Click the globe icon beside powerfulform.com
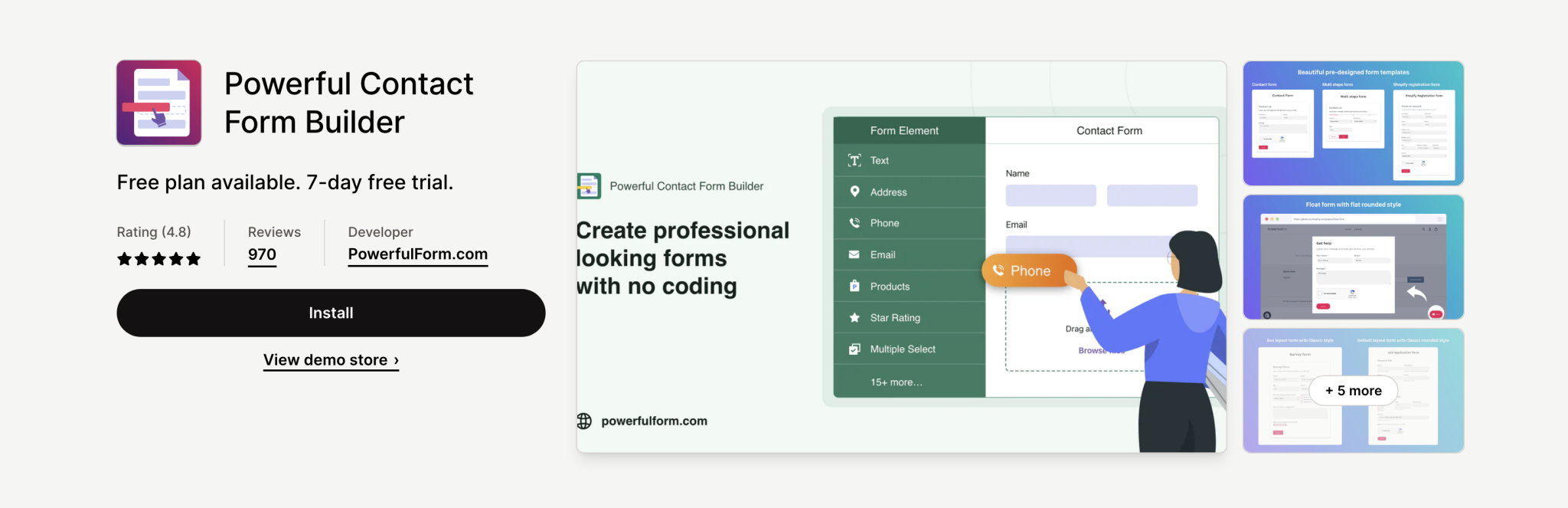The height and width of the screenshot is (508, 1568). coord(584,421)
